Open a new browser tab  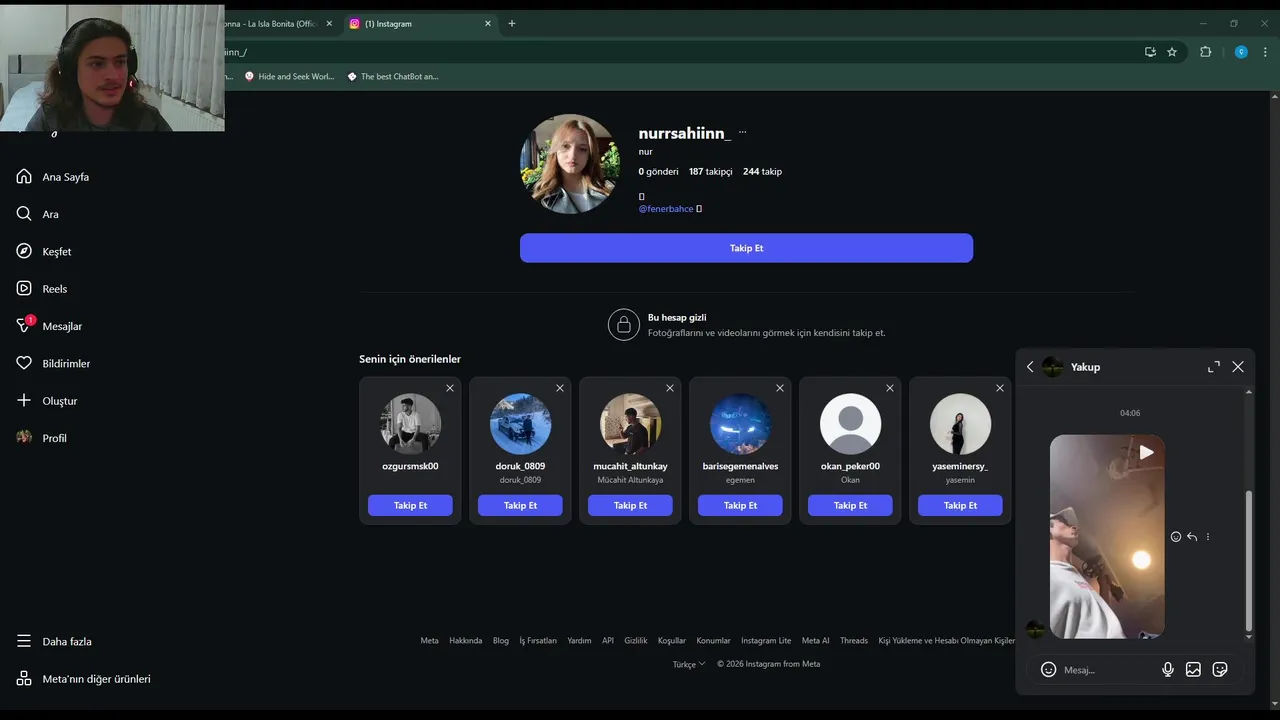(x=512, y=24)
